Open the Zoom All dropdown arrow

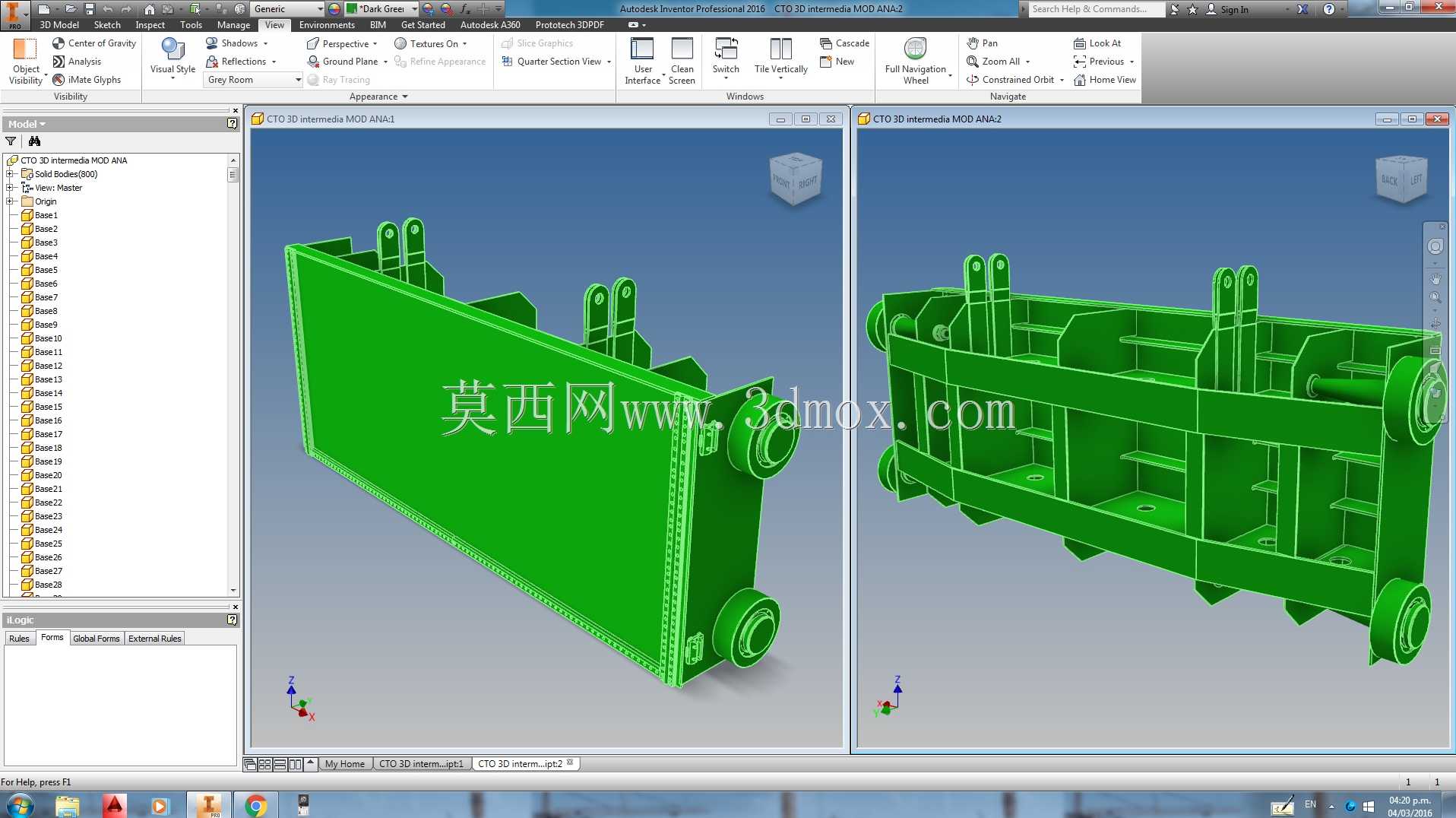[x=1027, y=62]
